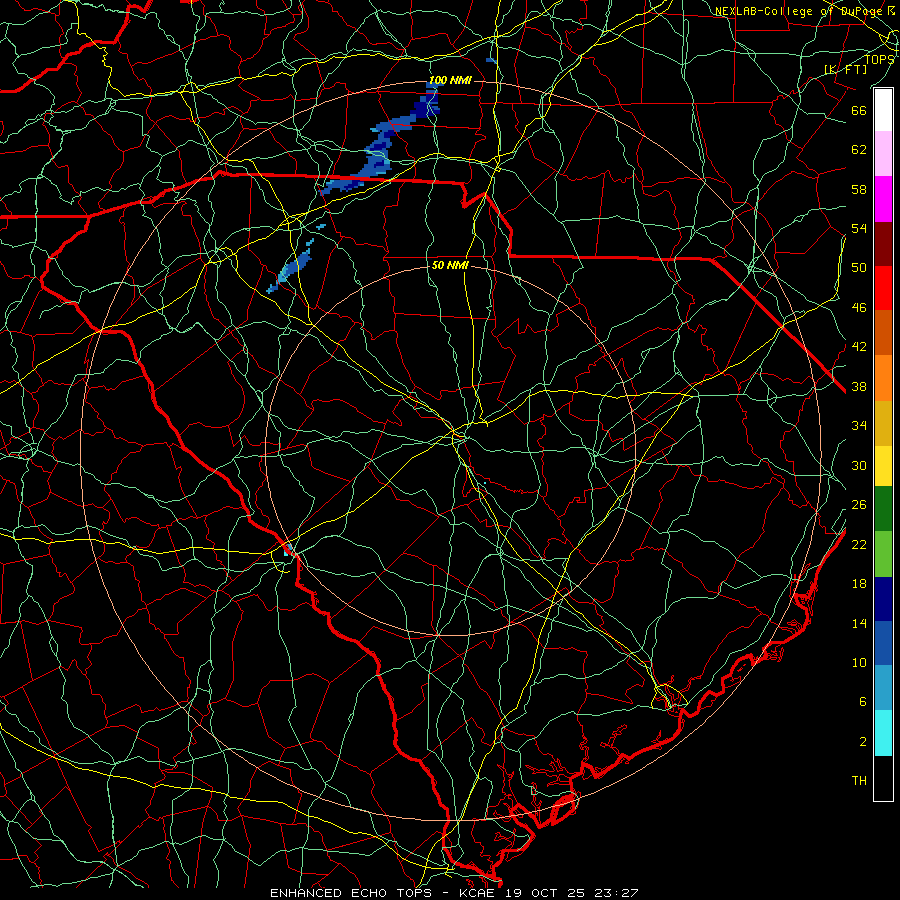Click the cyan legend swatch near 2
This screenshot has width=900, height=900.
883,733
